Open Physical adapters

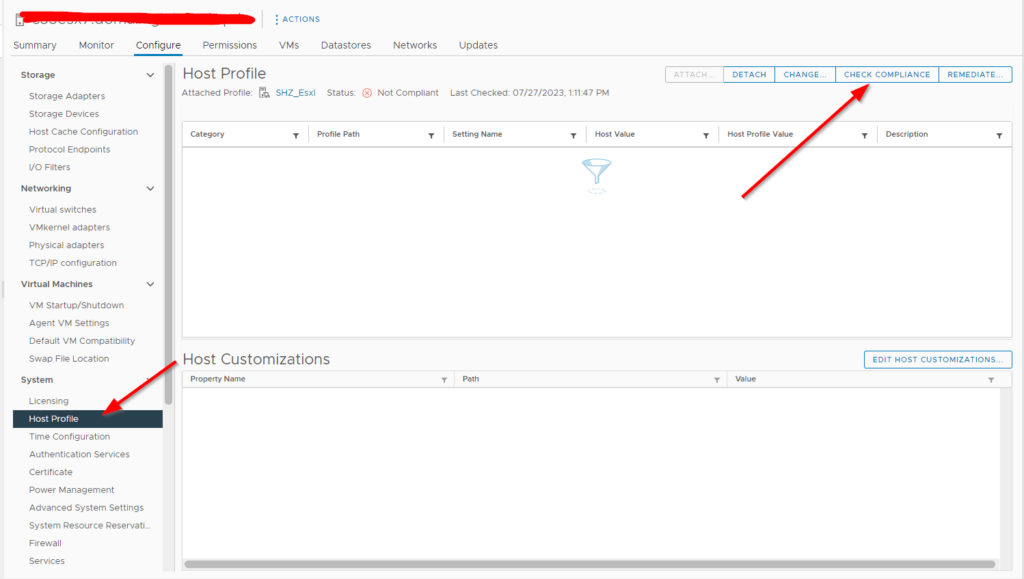66,245
